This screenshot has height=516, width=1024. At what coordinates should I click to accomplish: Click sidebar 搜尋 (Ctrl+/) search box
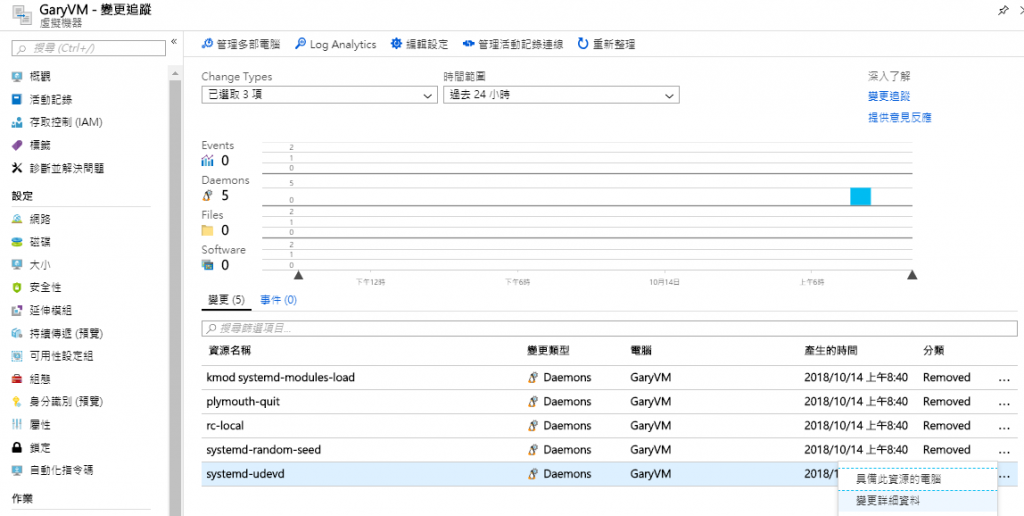coord(89,48)
